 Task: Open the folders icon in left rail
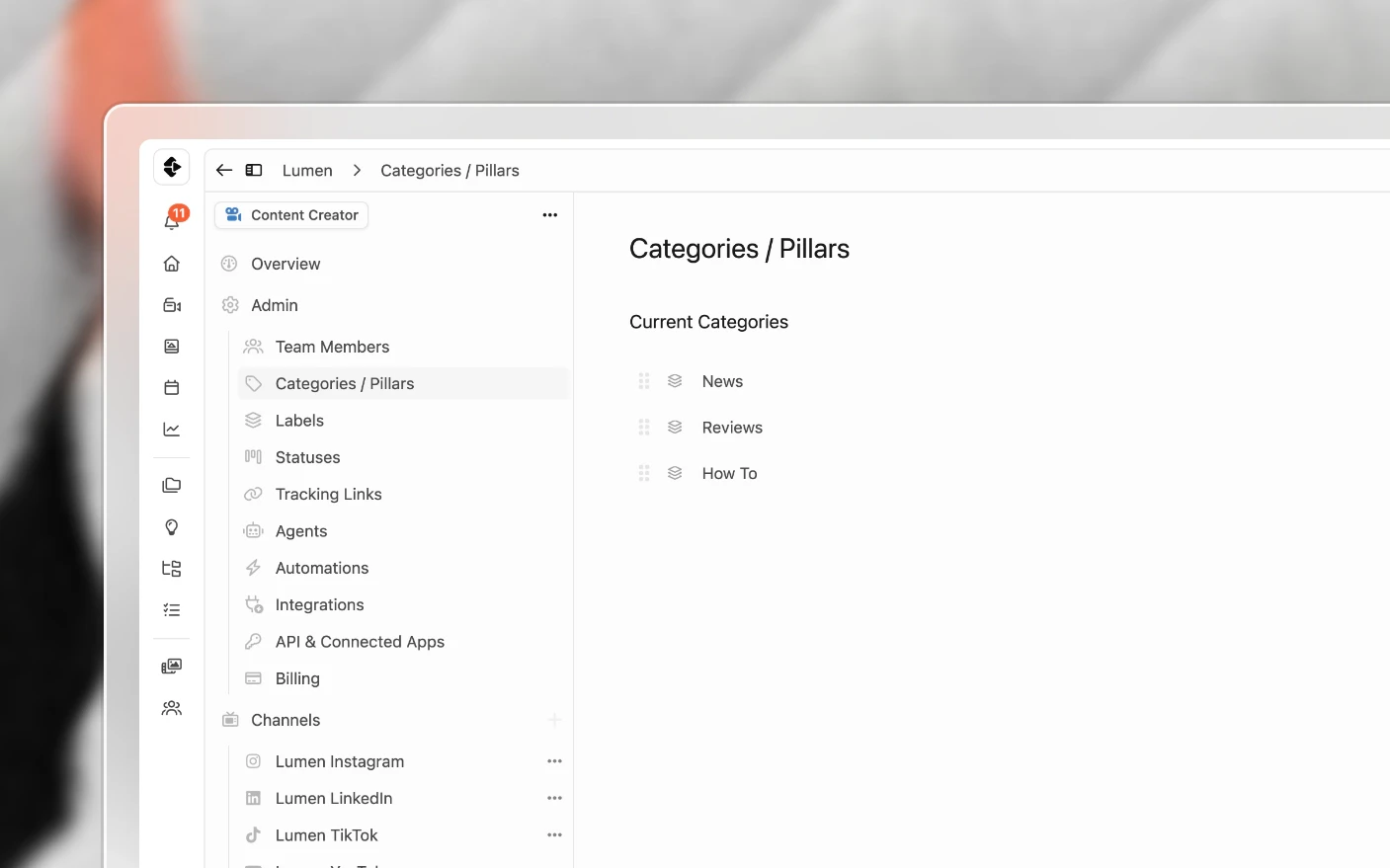pos(172,486)
